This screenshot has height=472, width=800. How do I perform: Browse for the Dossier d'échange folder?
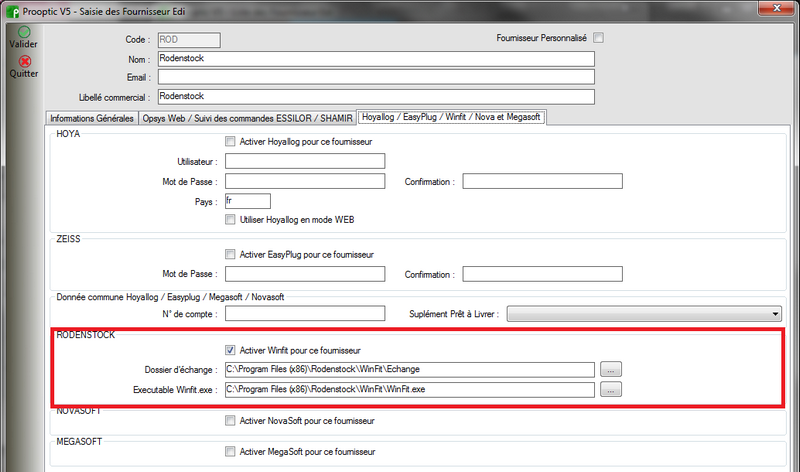pos(611,369)
